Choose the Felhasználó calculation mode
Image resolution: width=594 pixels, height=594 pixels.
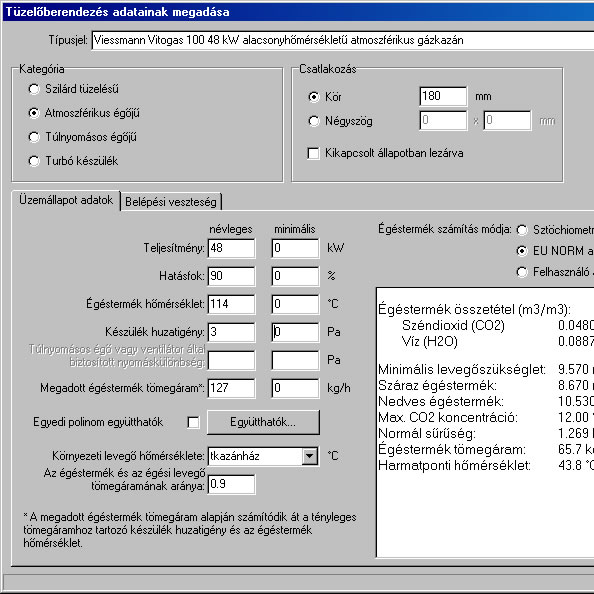pos(522,272)
